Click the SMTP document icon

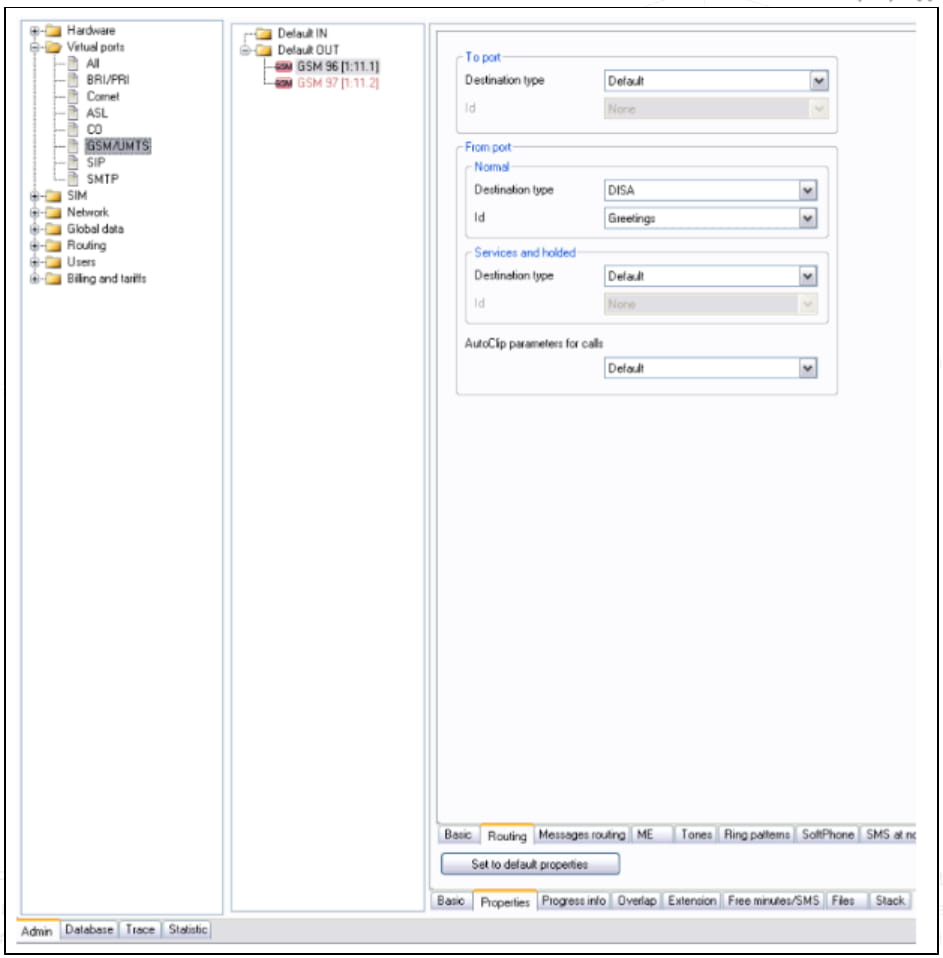[x=73, y=179]
